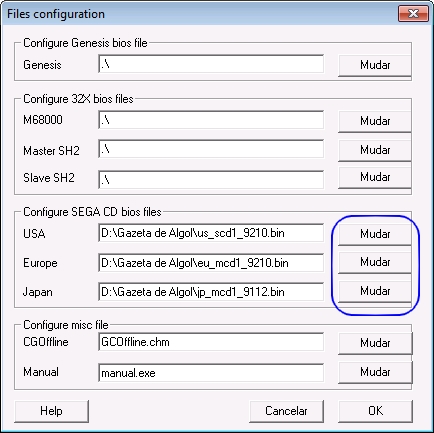Confirm settings with the OK button
434x433 pixels.
click(x=375, y=411)
